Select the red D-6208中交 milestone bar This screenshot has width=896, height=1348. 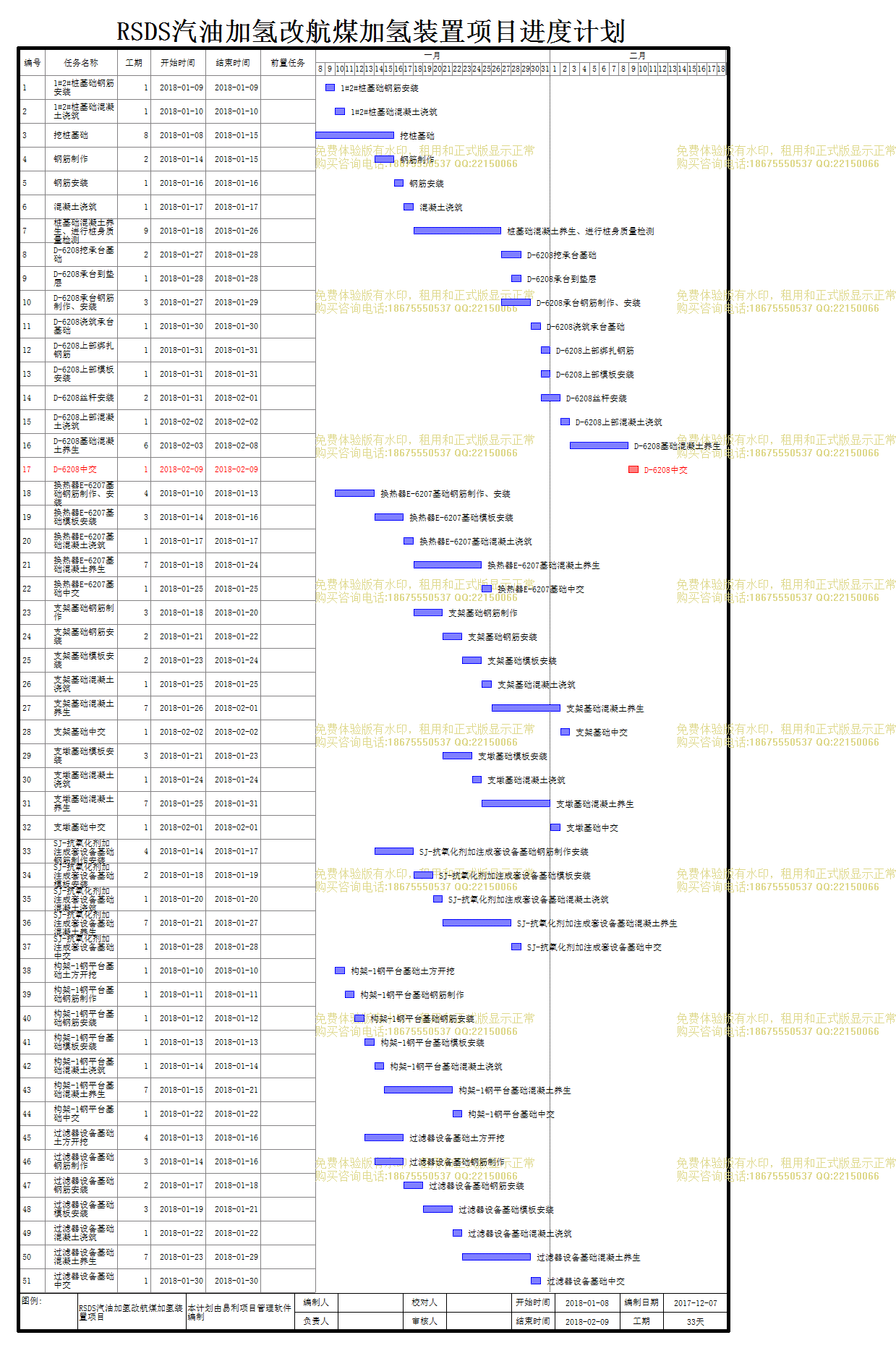pyautogui.click(x=633, y=469)
